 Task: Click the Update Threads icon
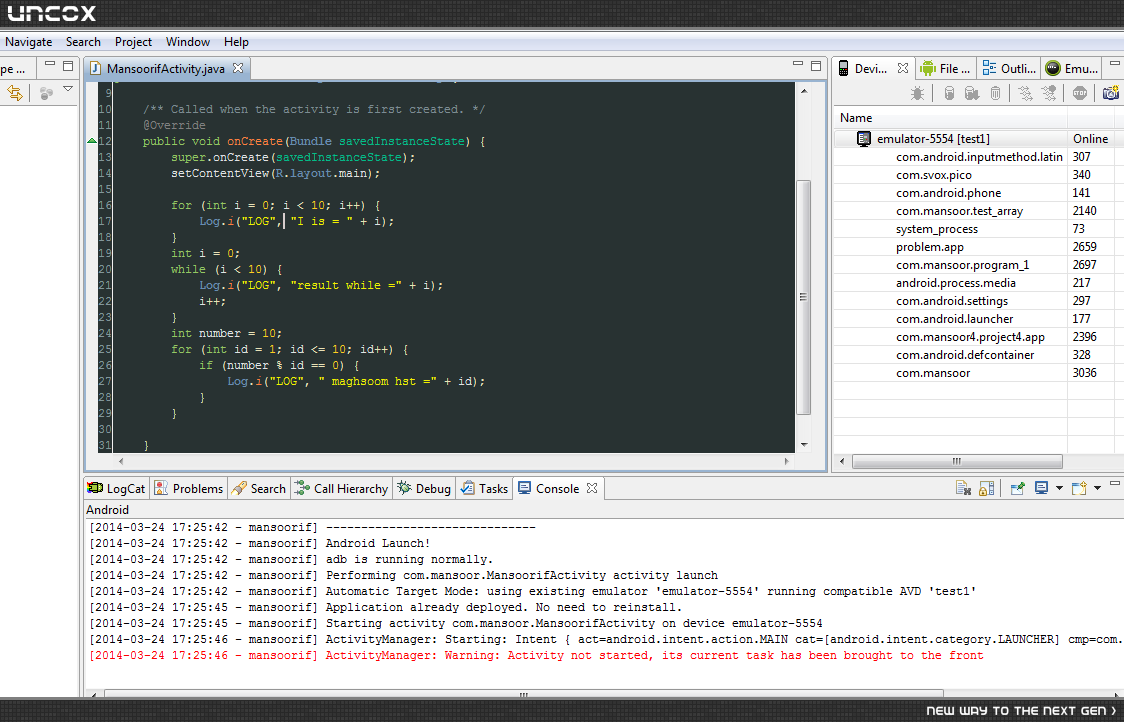1026,93
